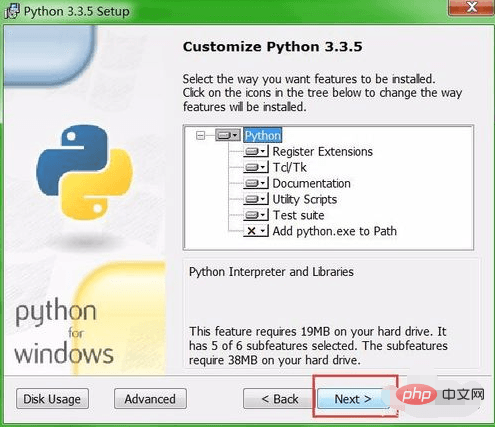Open Test suite install-state icon
Viewport: 495px width, 427px height.
coord(256,215)
